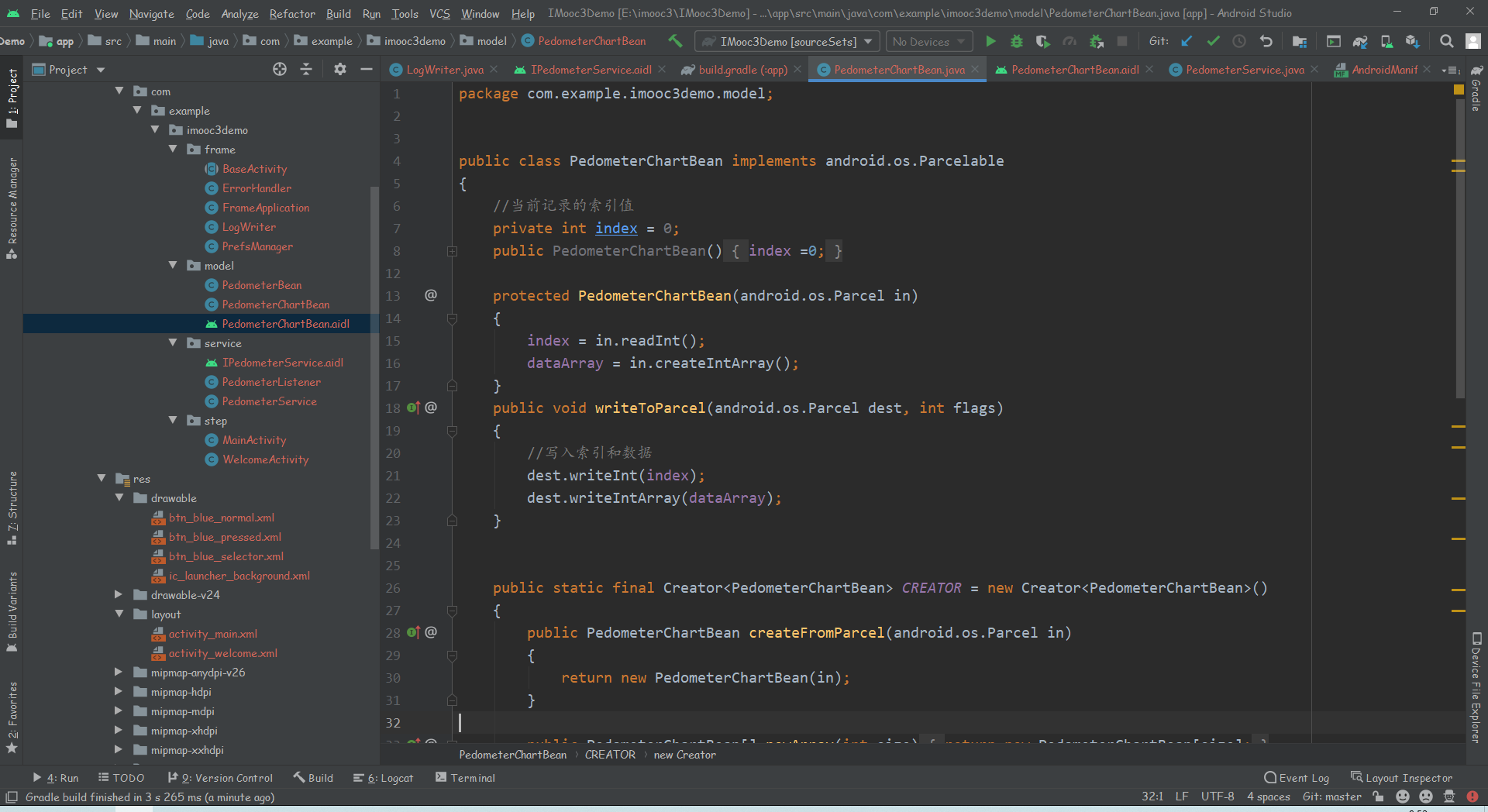Open the No Devices dropdown
The width and height of the screenshot is (1488, 812).
coord(928,41)
